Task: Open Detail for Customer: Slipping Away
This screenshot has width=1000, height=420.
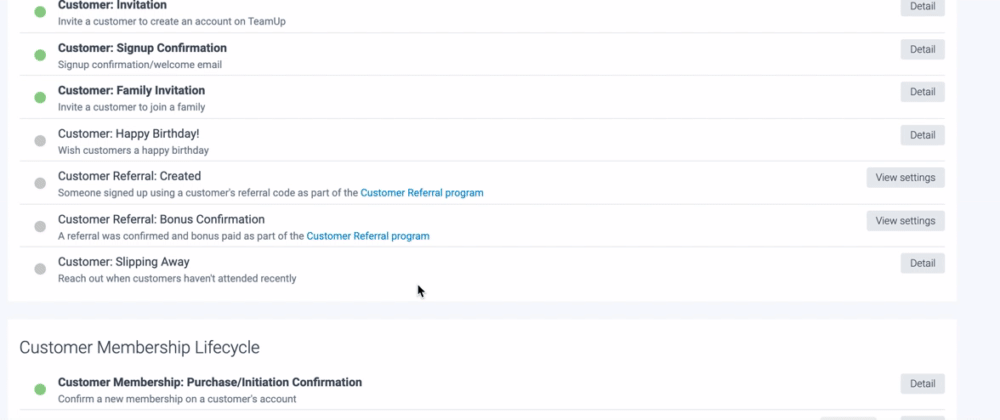Action: (x=922, y=263)
